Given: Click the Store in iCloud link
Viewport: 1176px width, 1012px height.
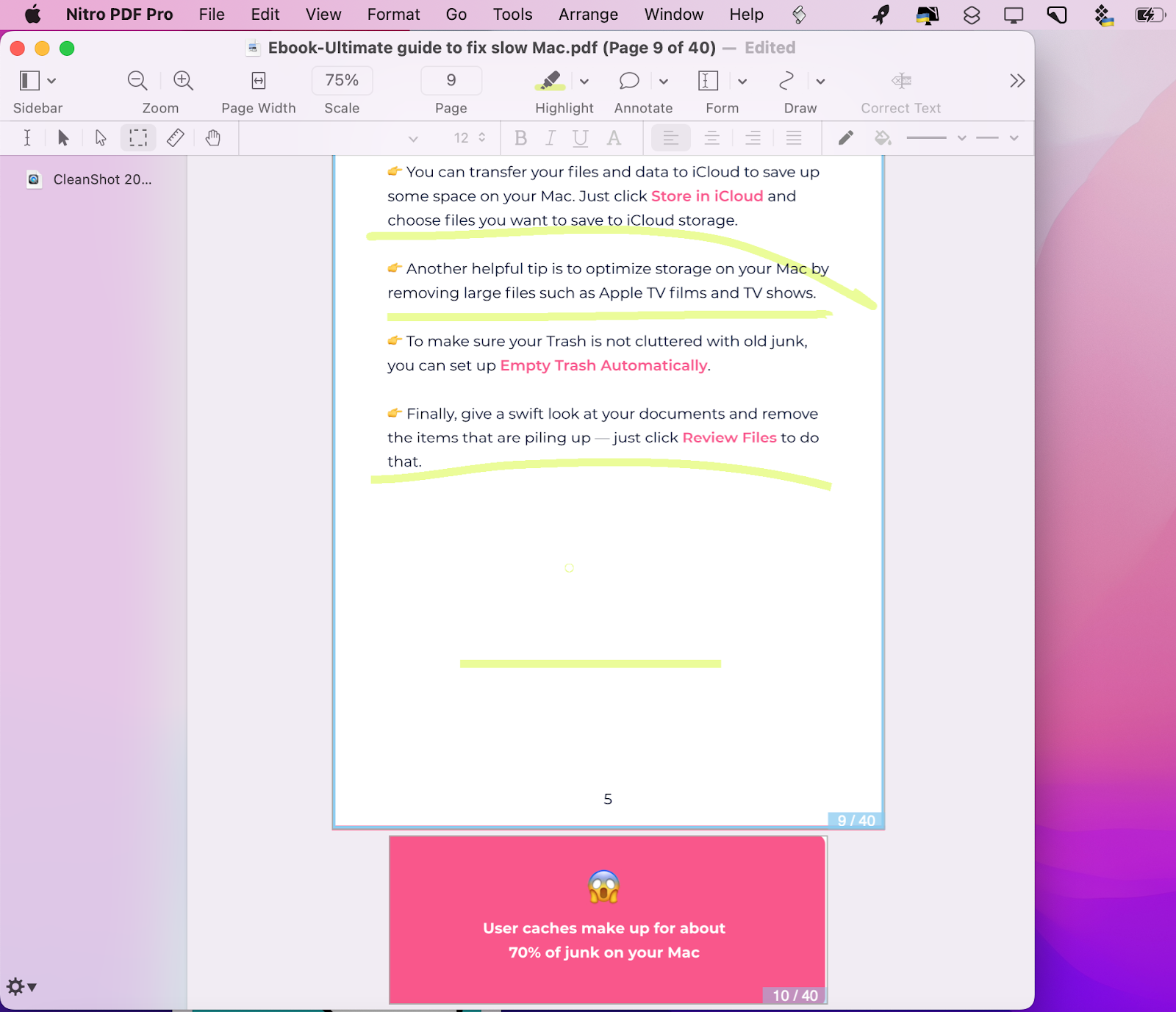Looking at the screenshot, I should [707, 196].
